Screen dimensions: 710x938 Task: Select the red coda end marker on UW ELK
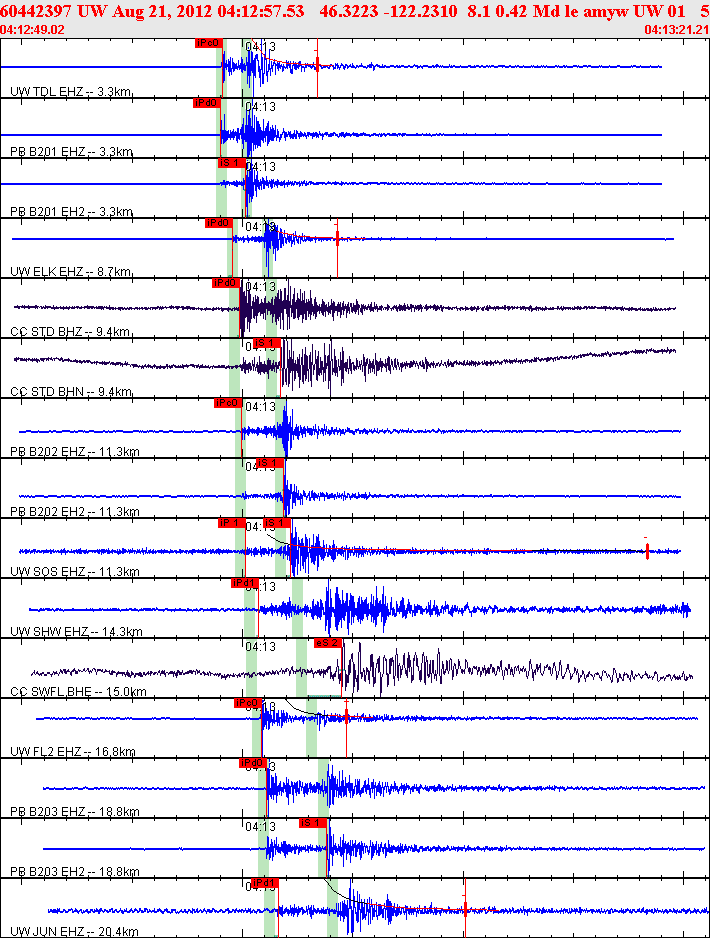point(337,239)
